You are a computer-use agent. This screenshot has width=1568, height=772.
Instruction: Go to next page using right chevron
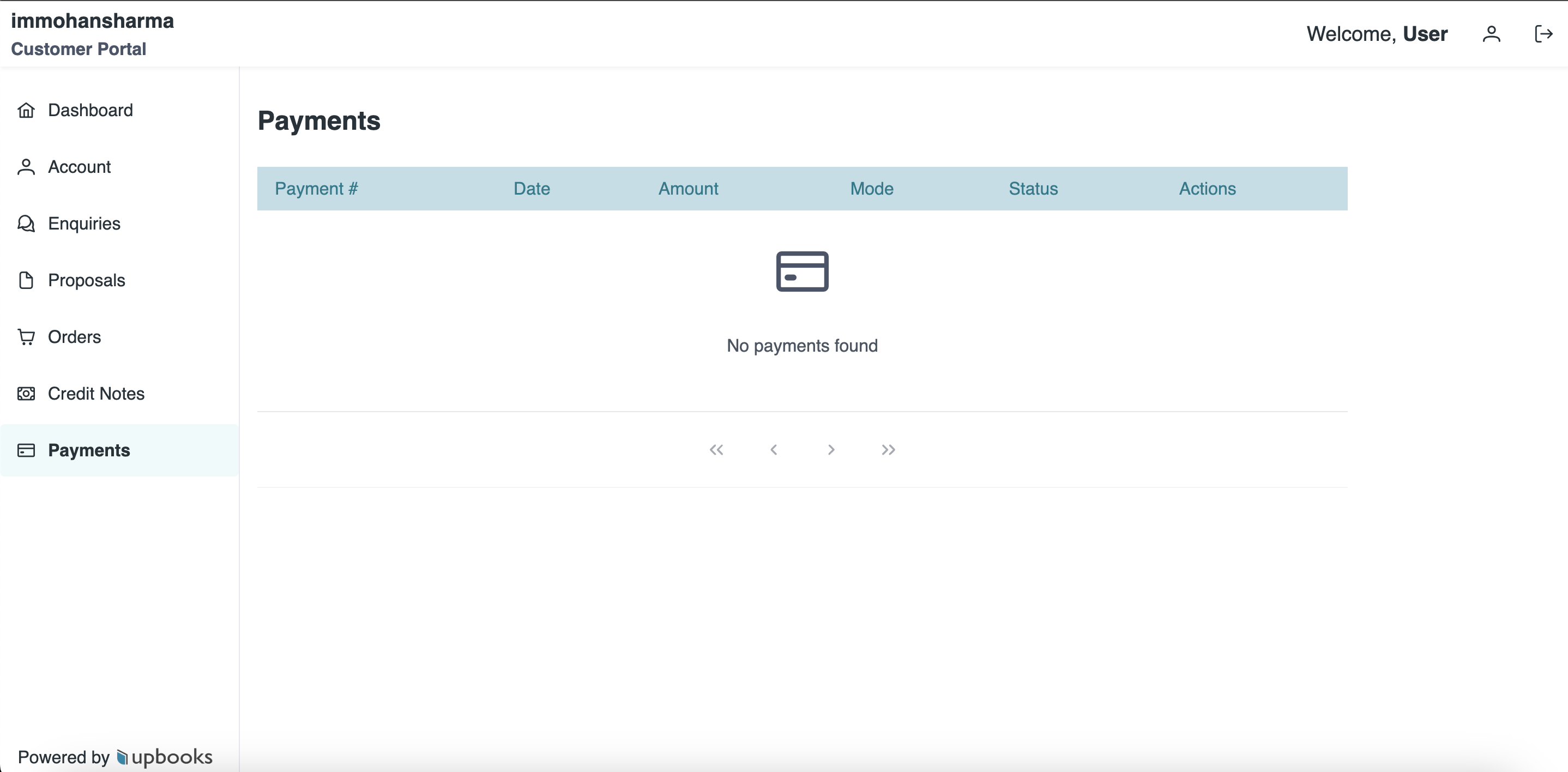click(x=831, y=449)
